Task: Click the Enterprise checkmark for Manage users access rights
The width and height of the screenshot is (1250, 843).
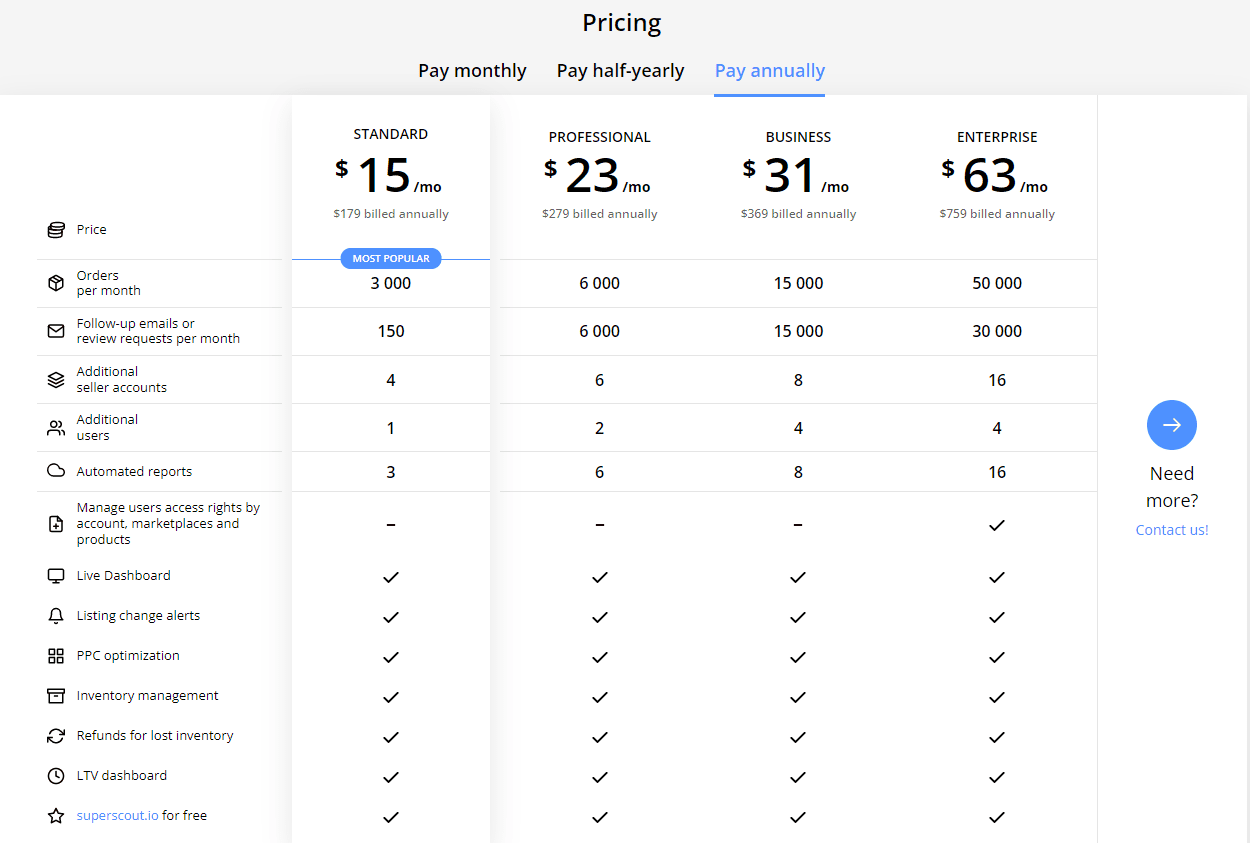Action: pos(997,525)
